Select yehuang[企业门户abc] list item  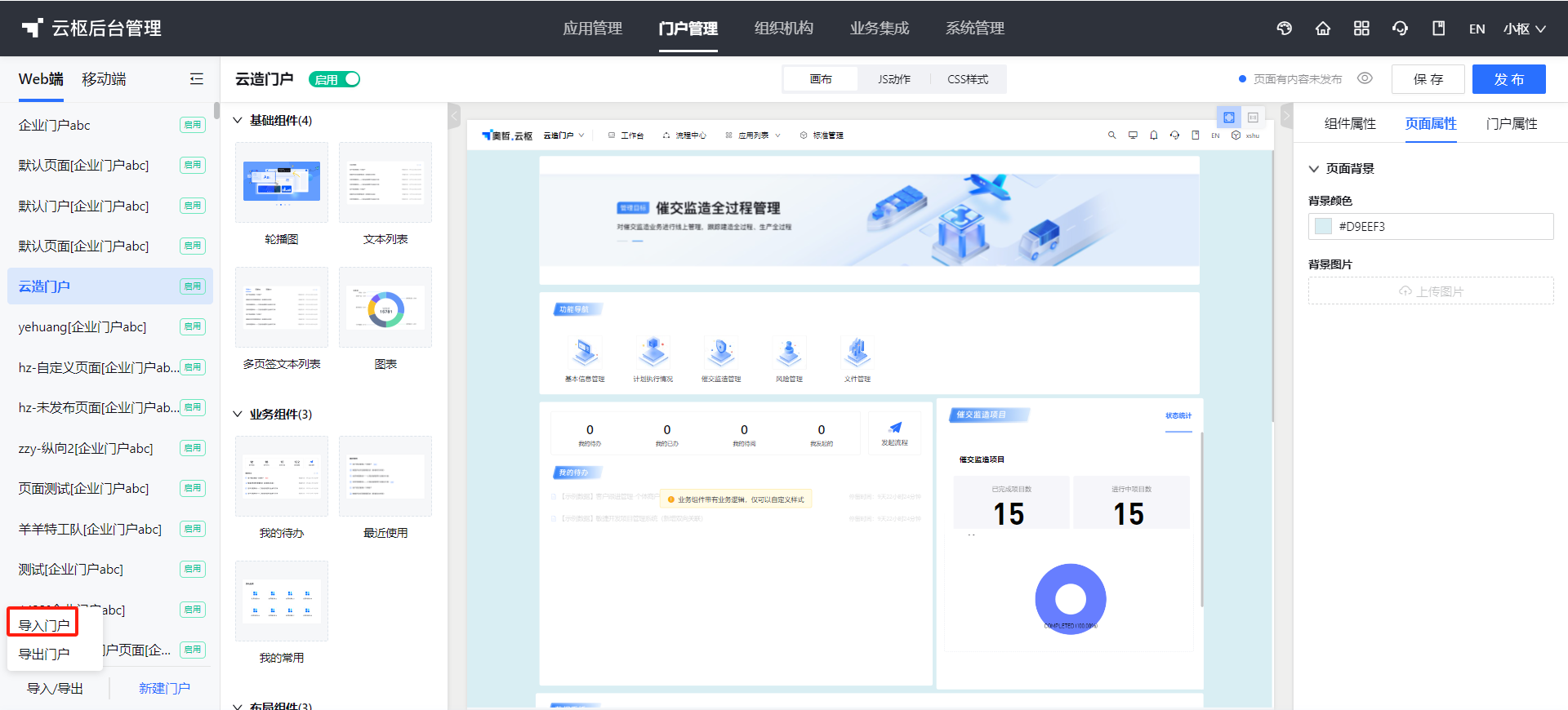tap(110, 326)
